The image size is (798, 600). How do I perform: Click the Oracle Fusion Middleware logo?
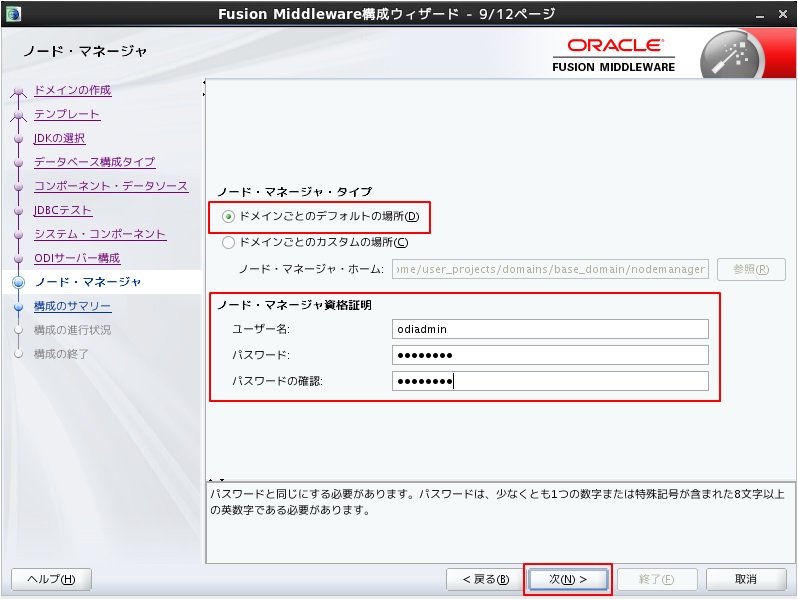coord(614,56)
